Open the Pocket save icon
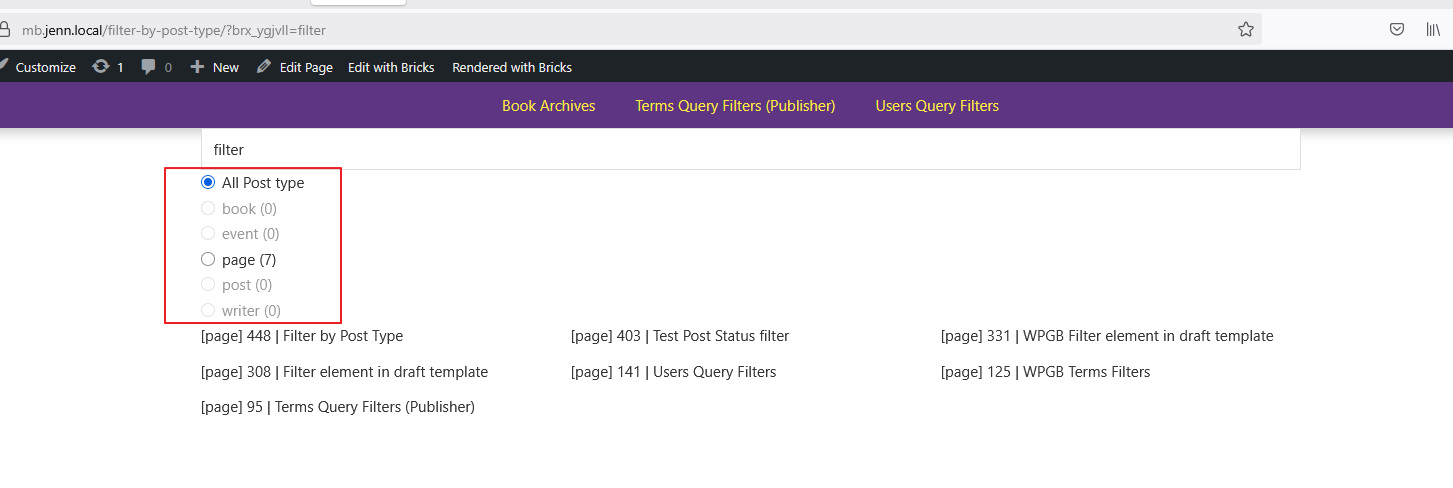This screenshot has height=488, width=1453. coord(1397,30)
